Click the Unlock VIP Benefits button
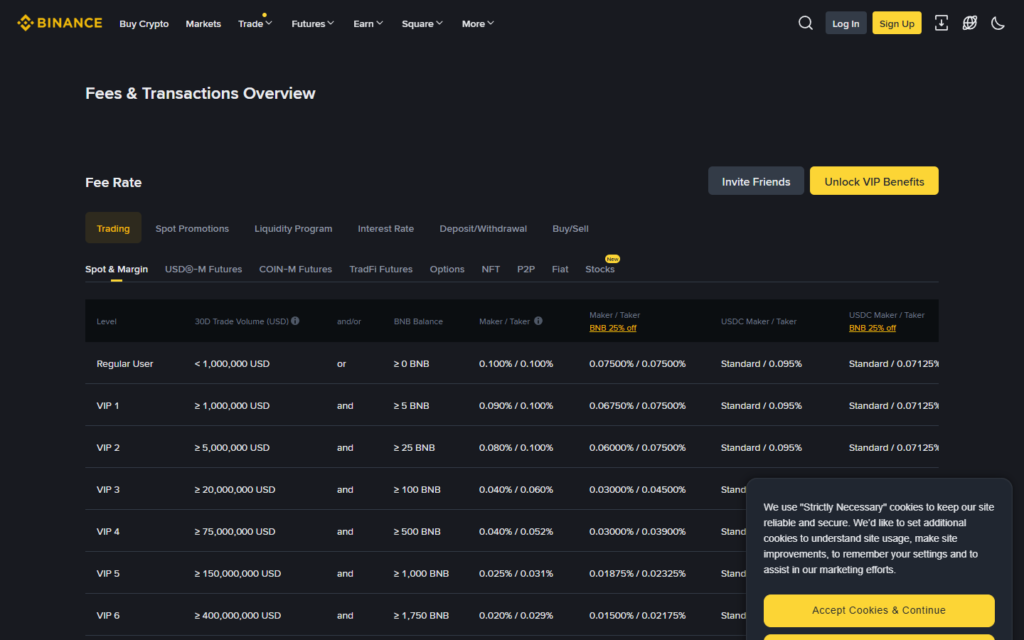Screen dimensions: 1024x640 coord(874,181)
